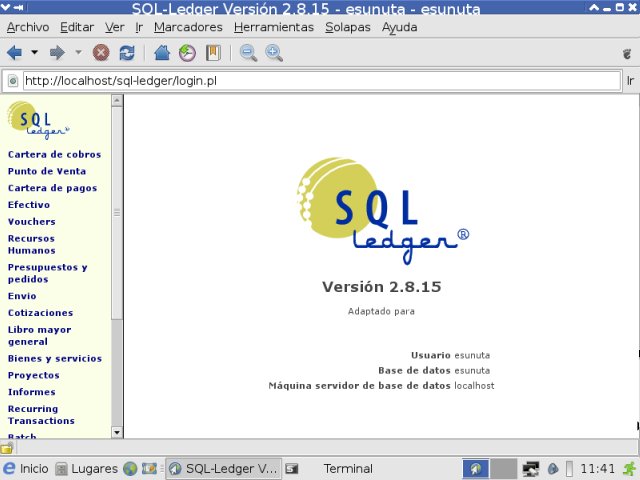This screenshot has height=480, width=640.
Task: Open Bienes y servicios in sidebar
Action: click(55, 358)
